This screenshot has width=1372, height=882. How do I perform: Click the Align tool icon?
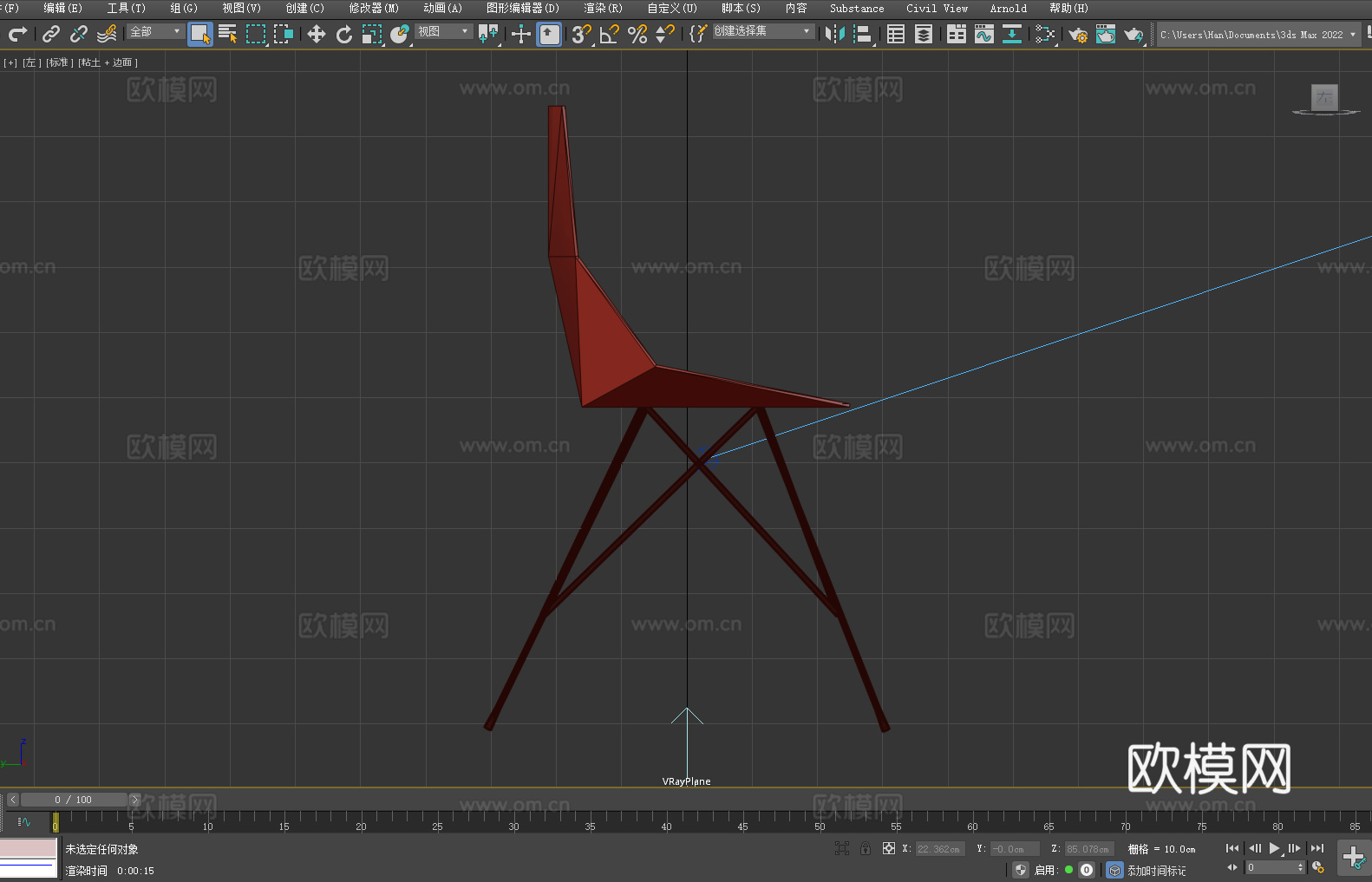point(863,34)
